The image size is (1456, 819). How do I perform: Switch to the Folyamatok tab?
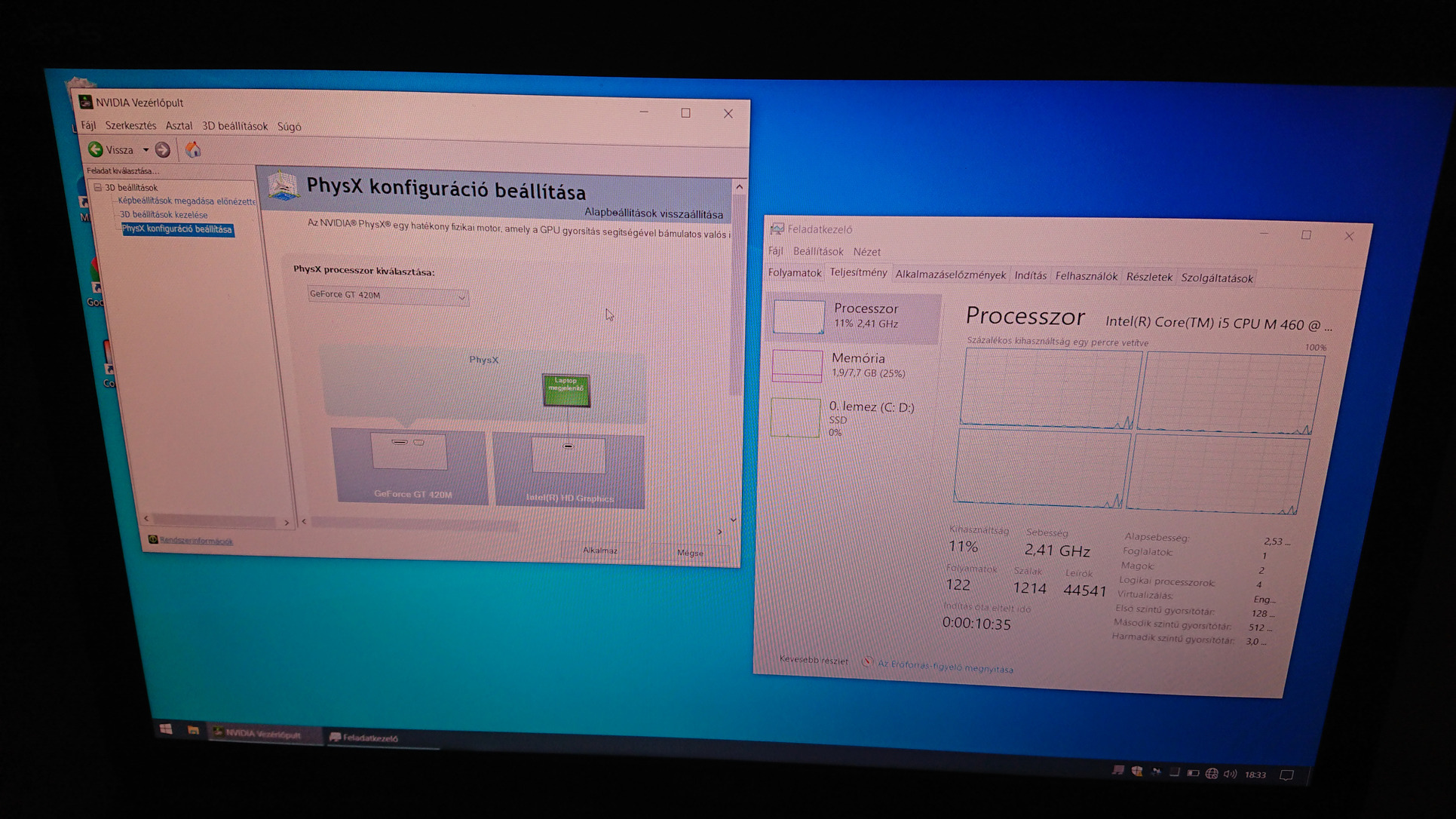click(794, 273)
